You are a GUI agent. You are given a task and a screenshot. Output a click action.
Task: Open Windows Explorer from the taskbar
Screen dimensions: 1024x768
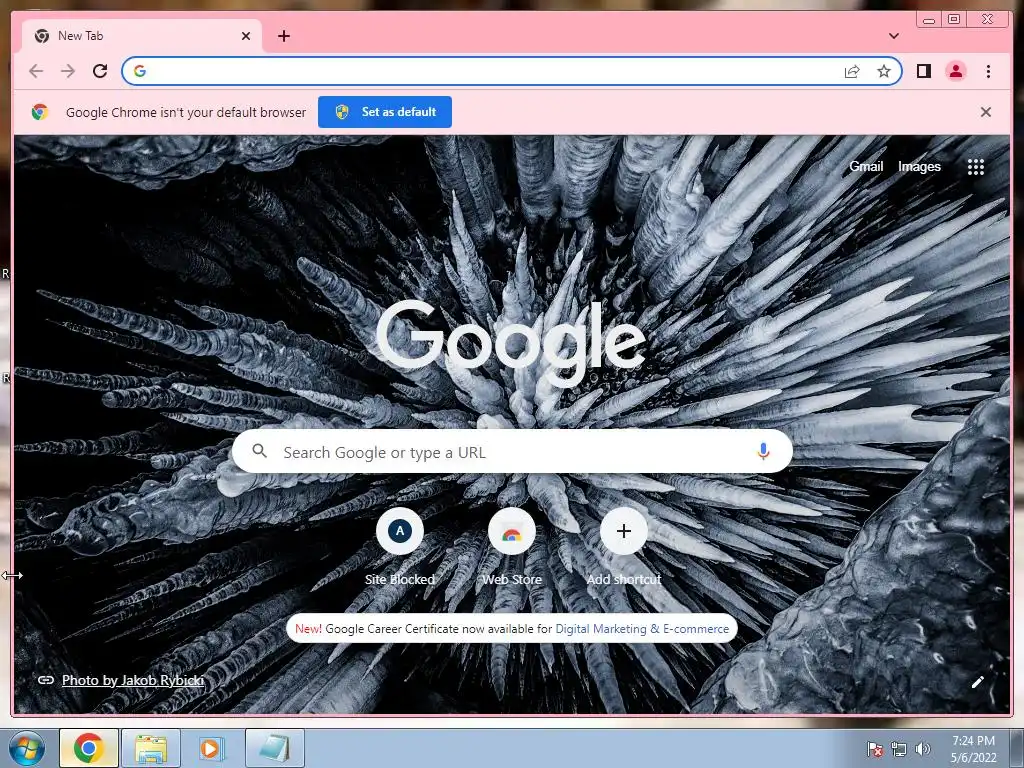coord(151,748)
